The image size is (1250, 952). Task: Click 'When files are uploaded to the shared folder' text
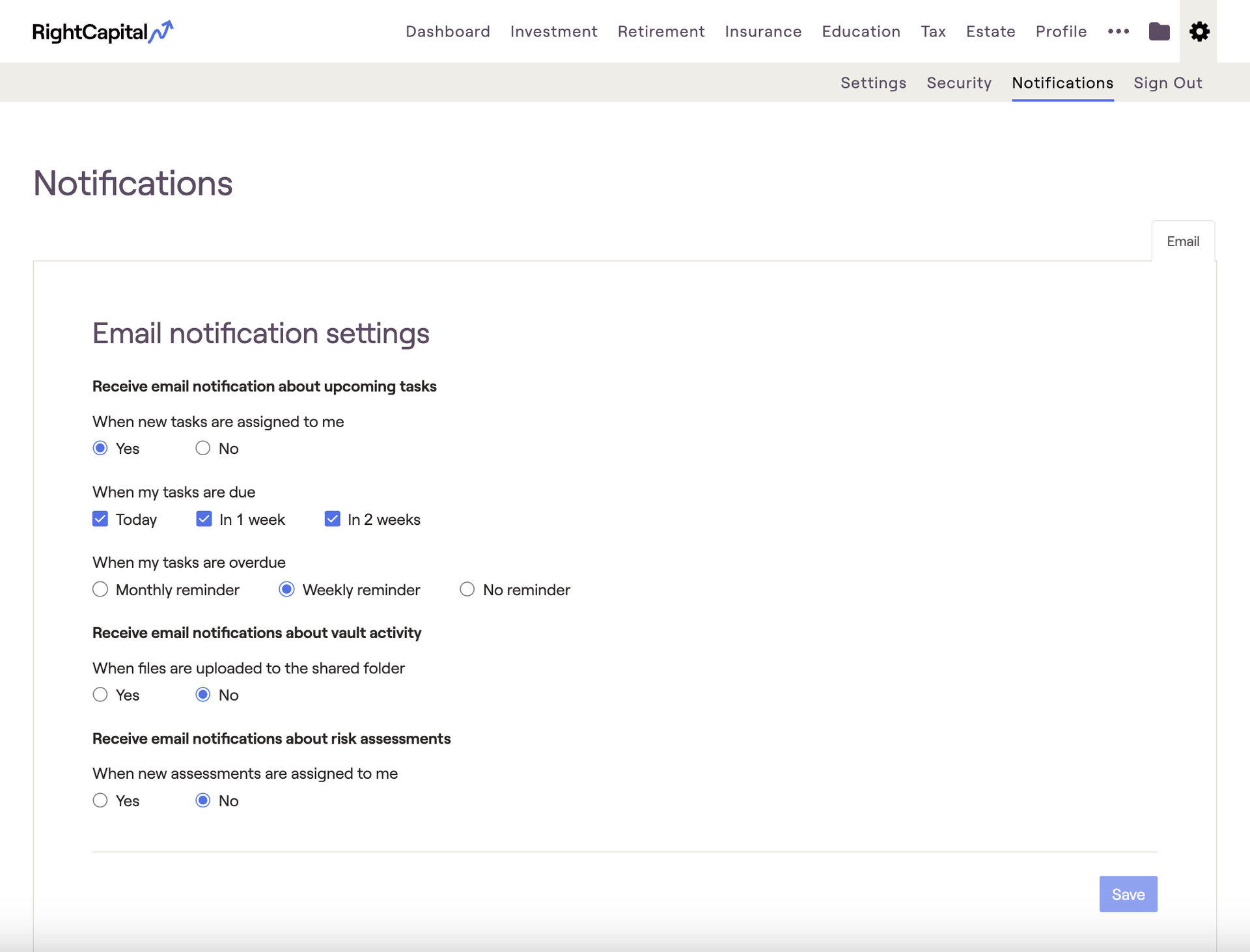tap(249, 668)
